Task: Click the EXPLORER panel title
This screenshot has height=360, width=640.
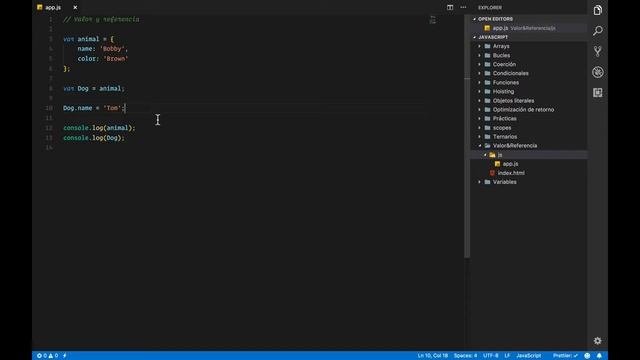Action: [490, 8]
